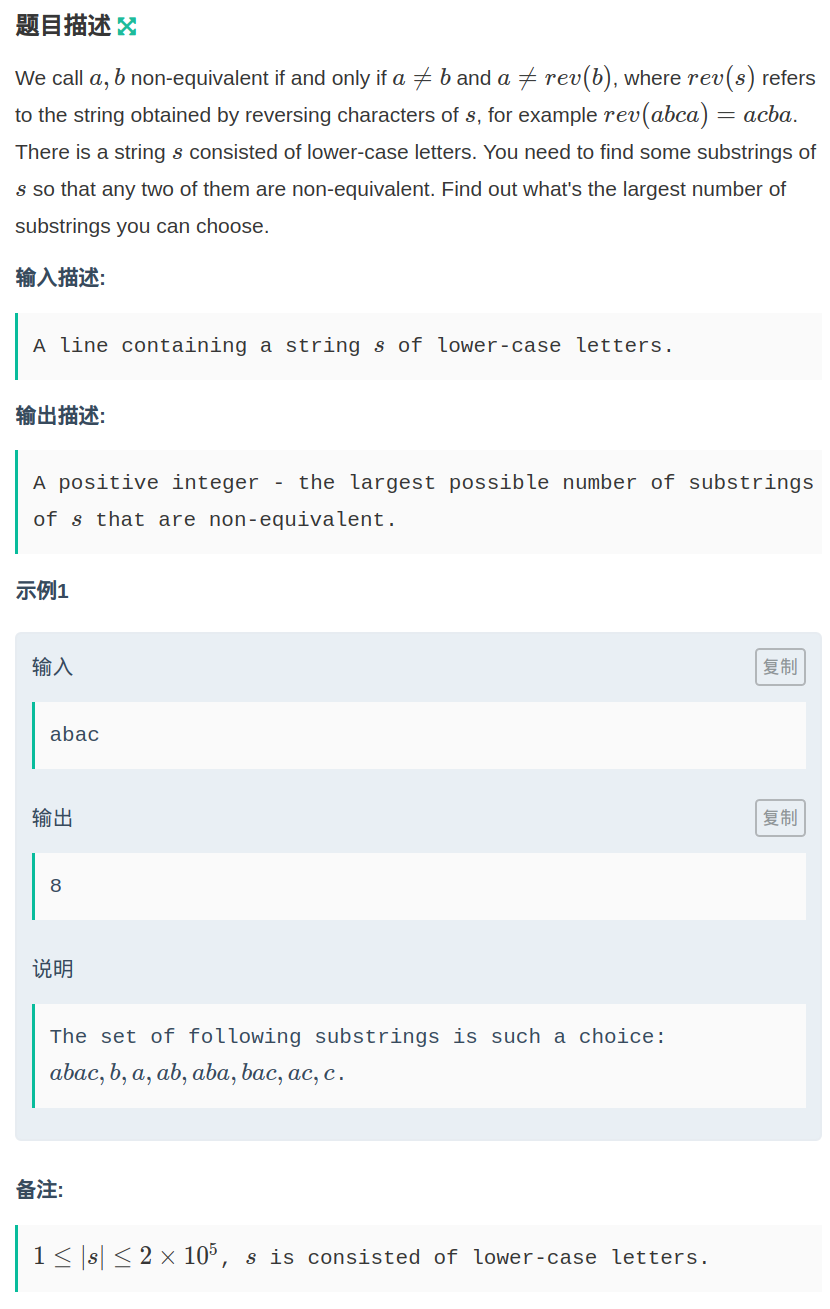The width and height of the screenshot is (830, 1309).
Task: Click the rev(abca) = acba example formula
Action: click(699, 115)
